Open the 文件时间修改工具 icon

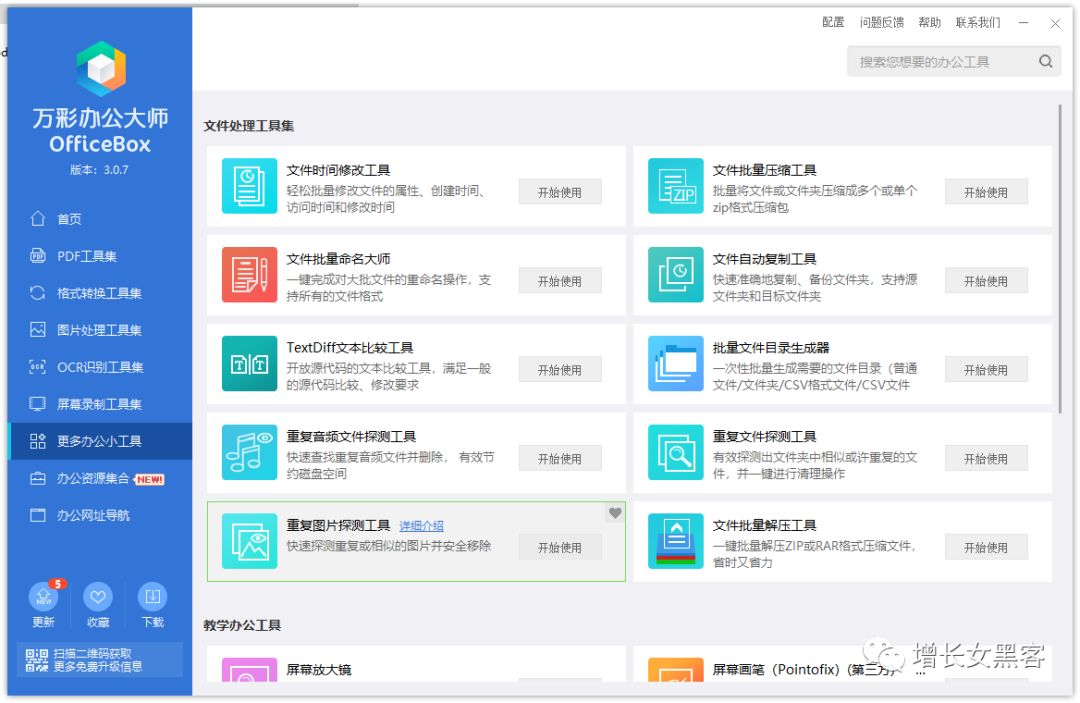[249, 186]
